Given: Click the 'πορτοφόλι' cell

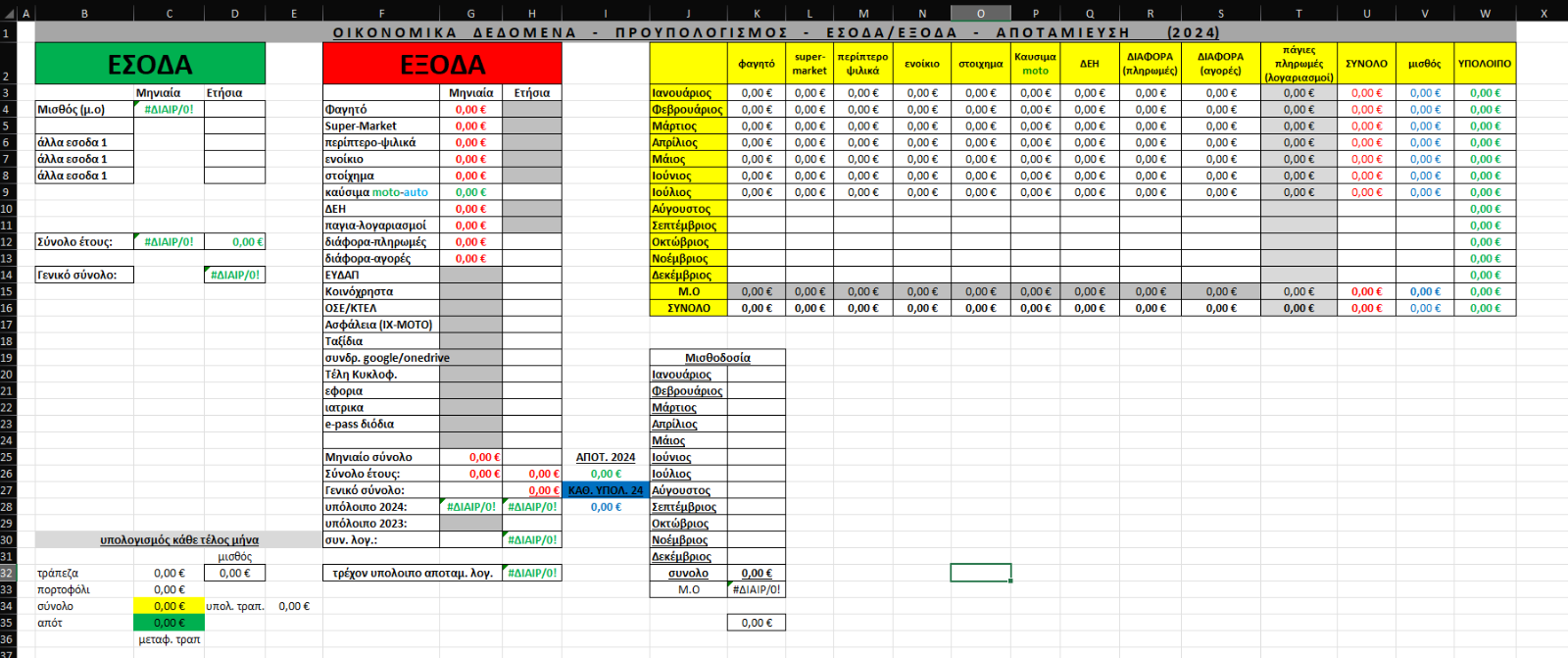Looking at the screenshot, I should pos(84,589).
